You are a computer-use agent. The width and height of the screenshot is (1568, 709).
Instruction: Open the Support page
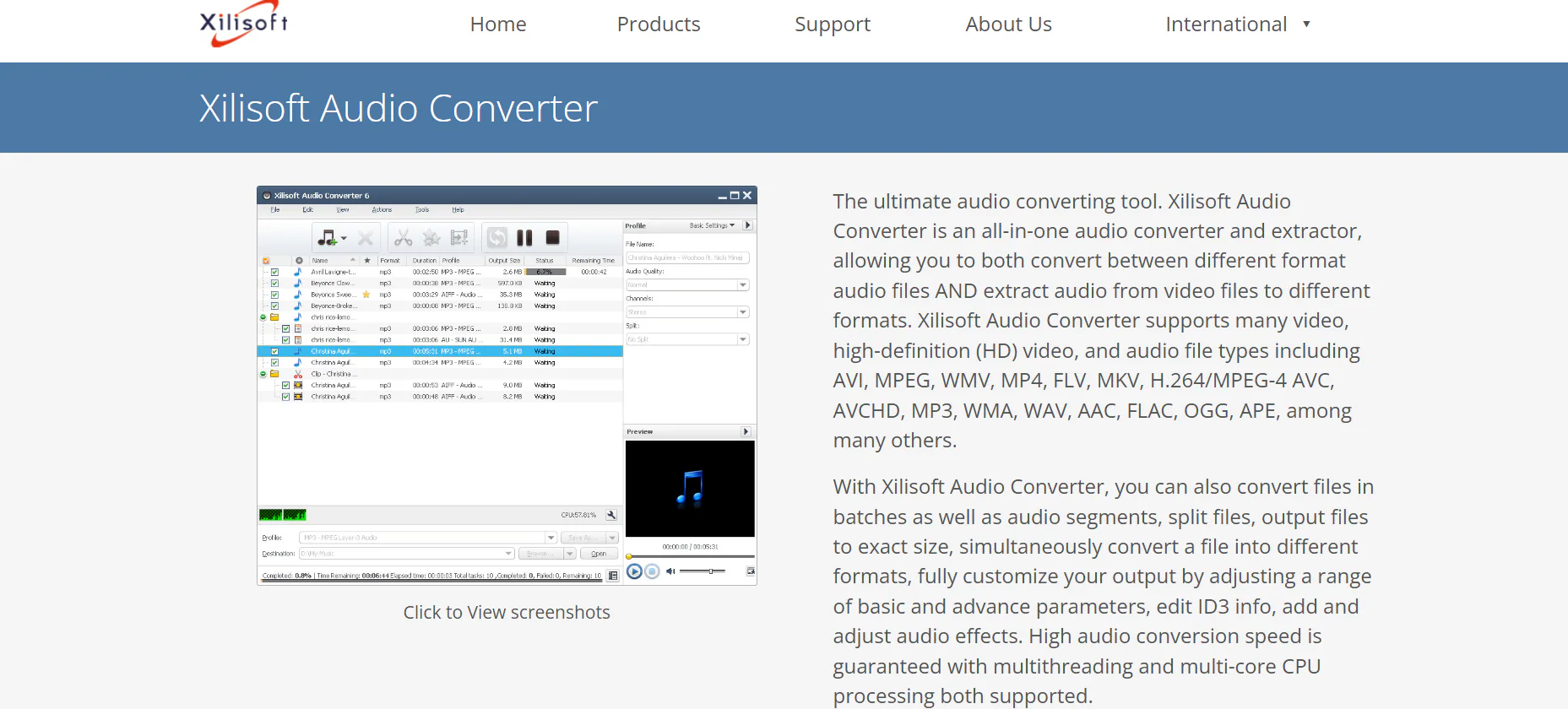click(x=833, y=24)
